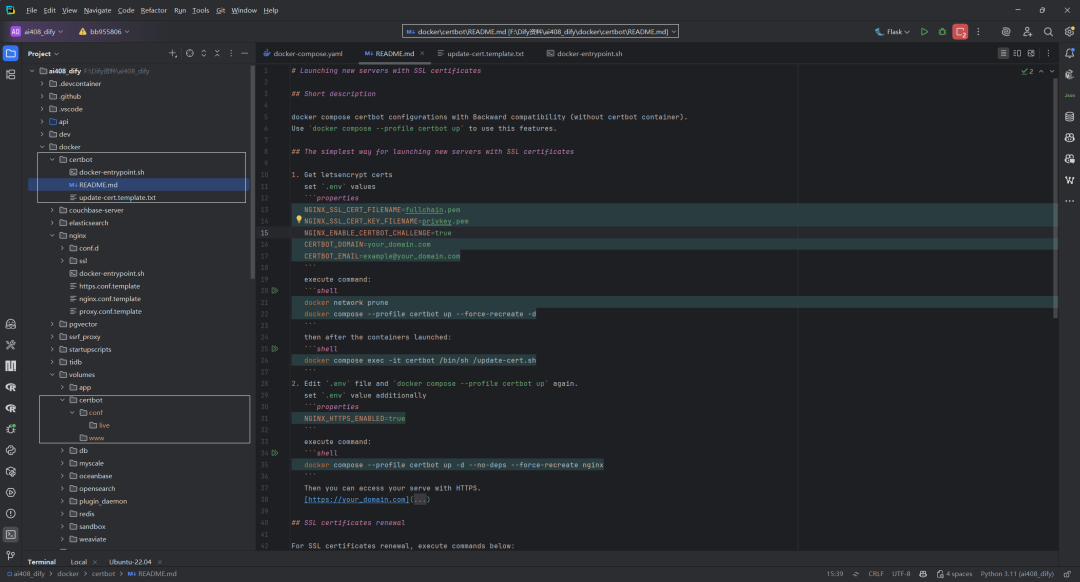The height and width of the screenshot is (582, 1080).
Task: Change CRLF line separator in status bar
Action: pyautogui.click(x=875, y=574)
